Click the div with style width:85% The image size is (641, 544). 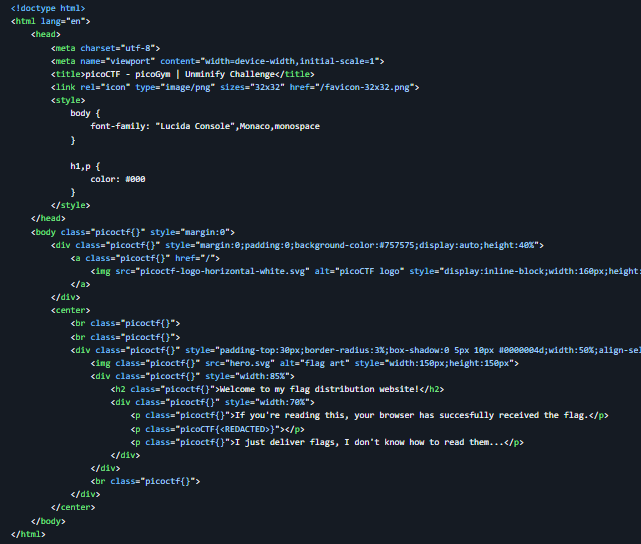click(192, 376)
